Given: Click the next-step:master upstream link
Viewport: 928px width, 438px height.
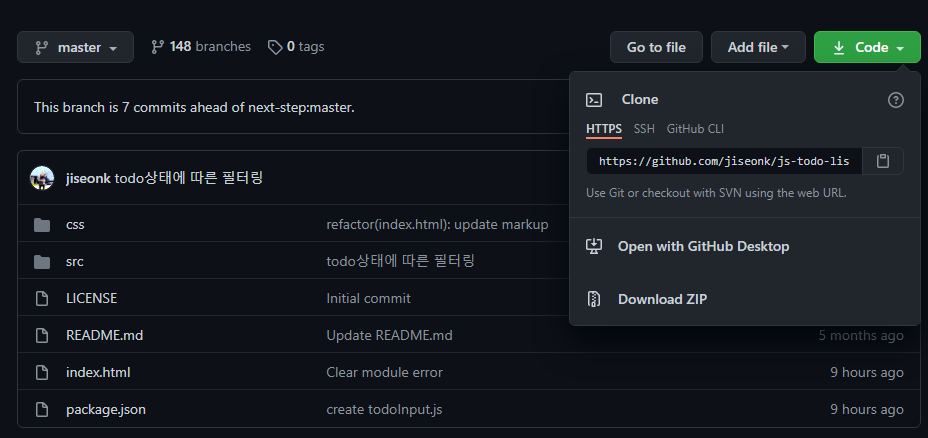Looking at the screenshot, I should (x=300, y=108).
